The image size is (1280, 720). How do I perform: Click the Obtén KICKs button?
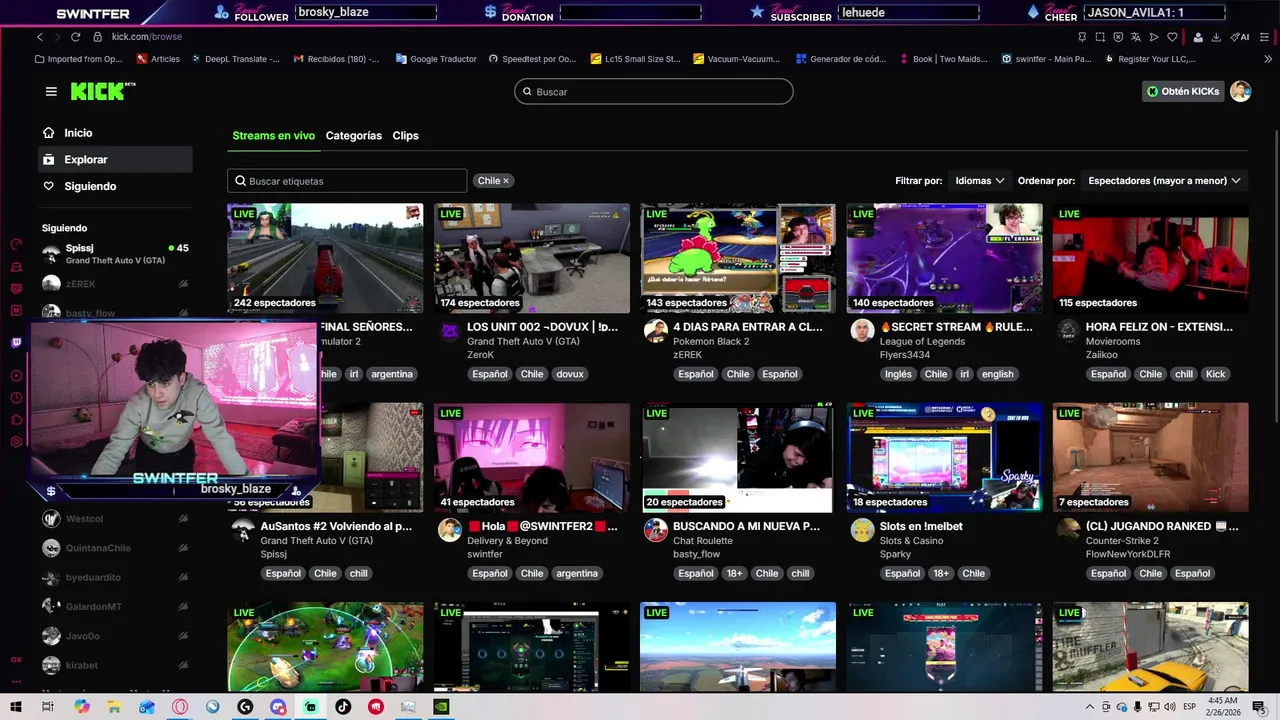[x=1183, y=91]
